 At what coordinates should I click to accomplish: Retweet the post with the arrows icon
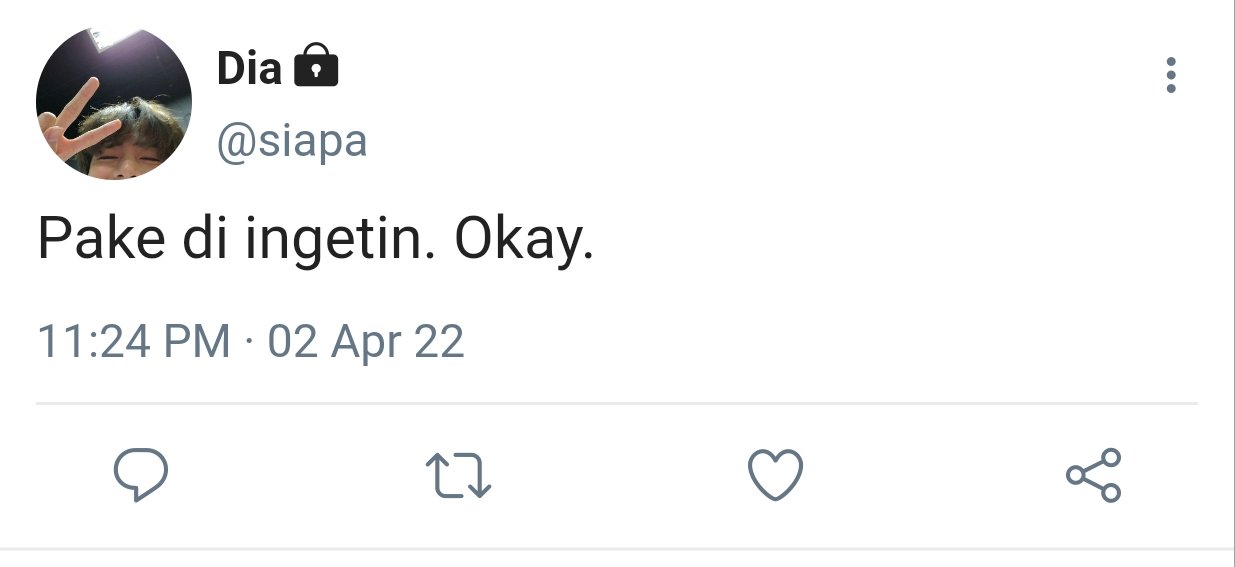click(458, 475)
